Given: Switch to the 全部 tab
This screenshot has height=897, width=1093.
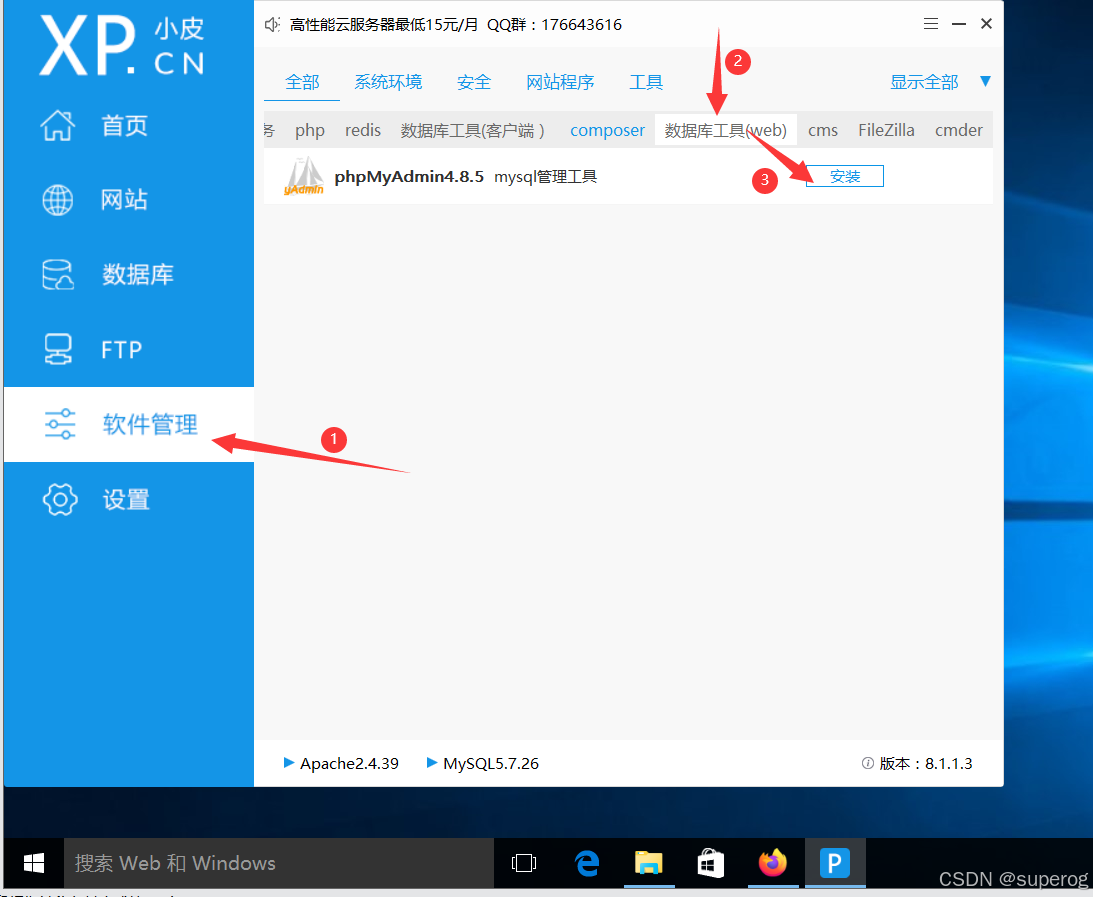Looking at the screenshot, I should 302,82.
